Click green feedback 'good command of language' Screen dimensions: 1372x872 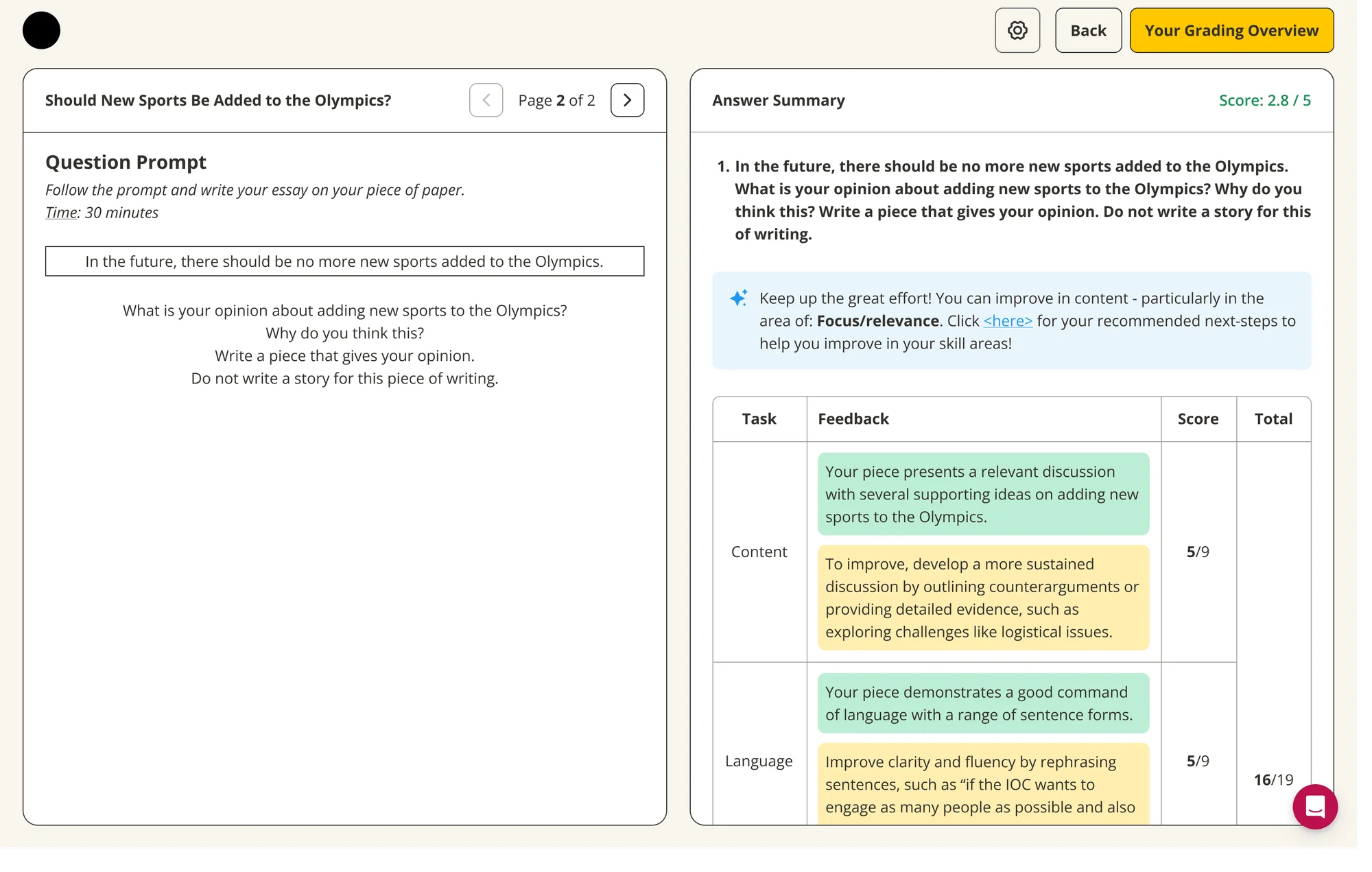[x=983, y=703]
